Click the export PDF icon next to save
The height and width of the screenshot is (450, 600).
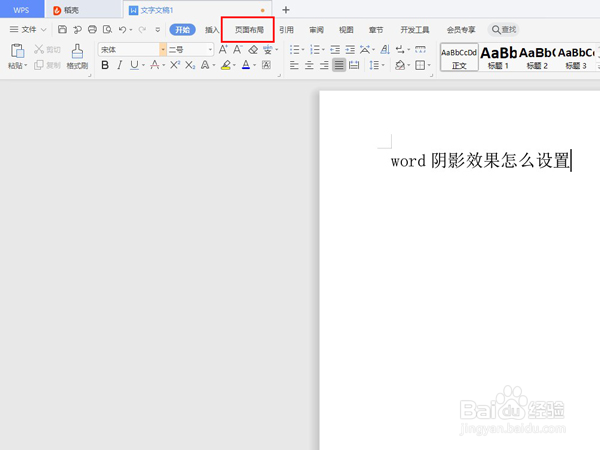click(x=78, y=29)
